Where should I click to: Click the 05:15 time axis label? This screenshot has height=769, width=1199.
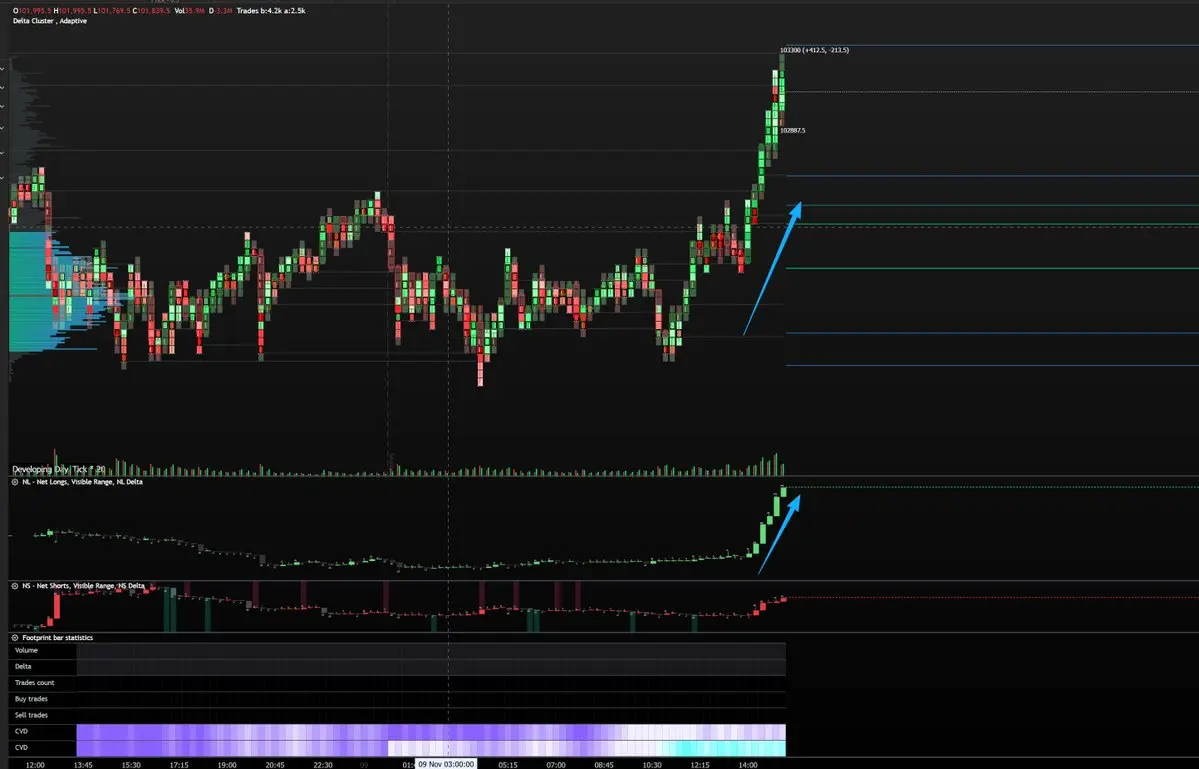[508, 764]
